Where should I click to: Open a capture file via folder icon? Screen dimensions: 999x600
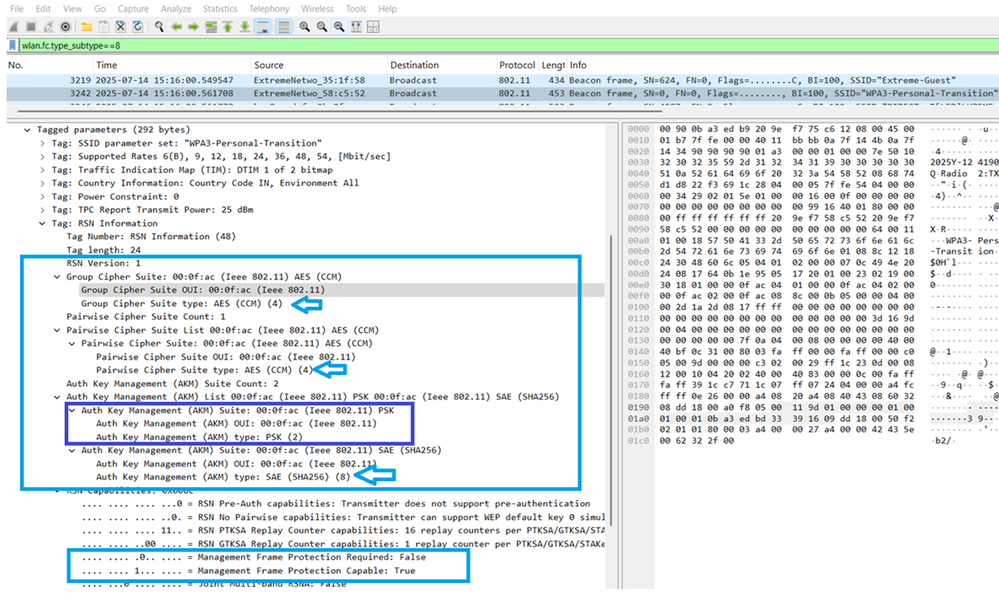[86, 27]
